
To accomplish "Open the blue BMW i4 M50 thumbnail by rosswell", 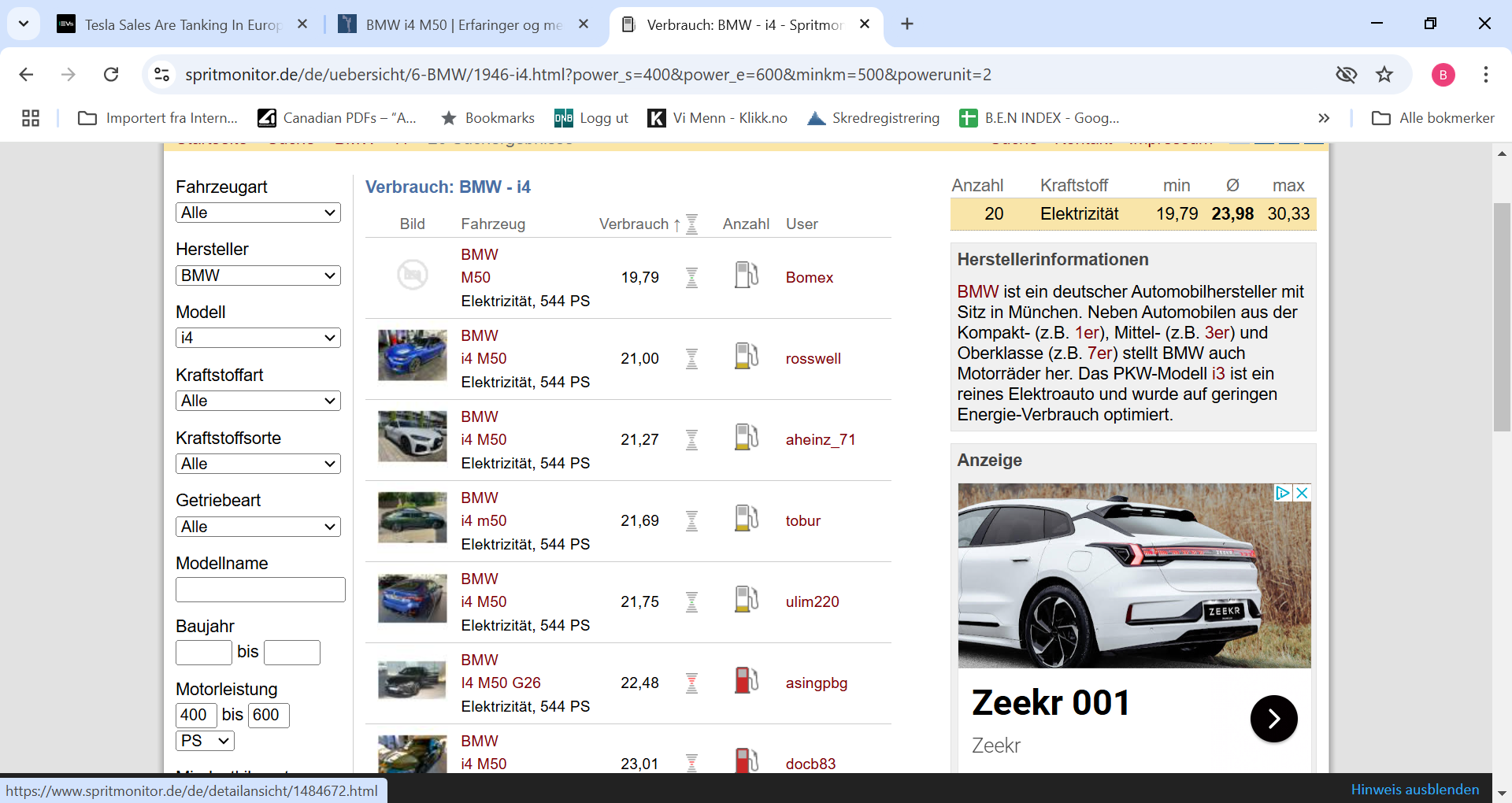I will pyautogui.click(x=413, y=356).
